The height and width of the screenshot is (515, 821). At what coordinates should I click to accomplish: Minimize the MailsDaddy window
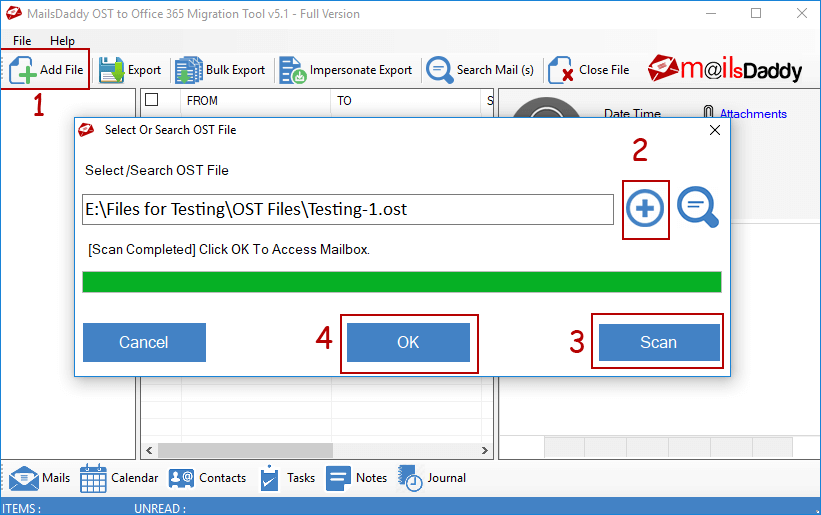tap(711, 14)
